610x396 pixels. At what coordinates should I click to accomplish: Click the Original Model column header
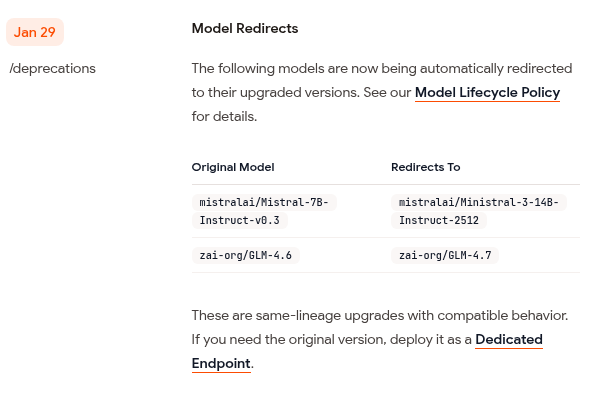coord(233,167)
